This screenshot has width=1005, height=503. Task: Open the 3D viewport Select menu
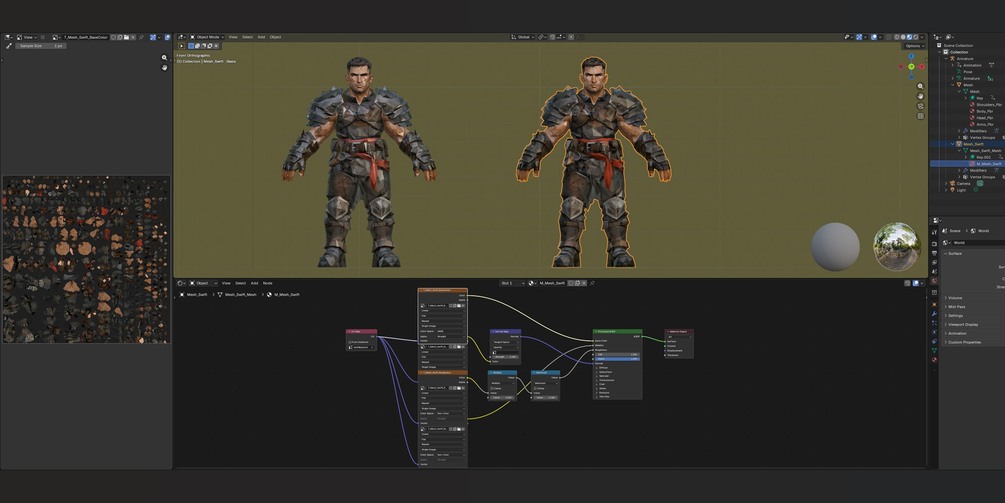click(x=247, y=37)
